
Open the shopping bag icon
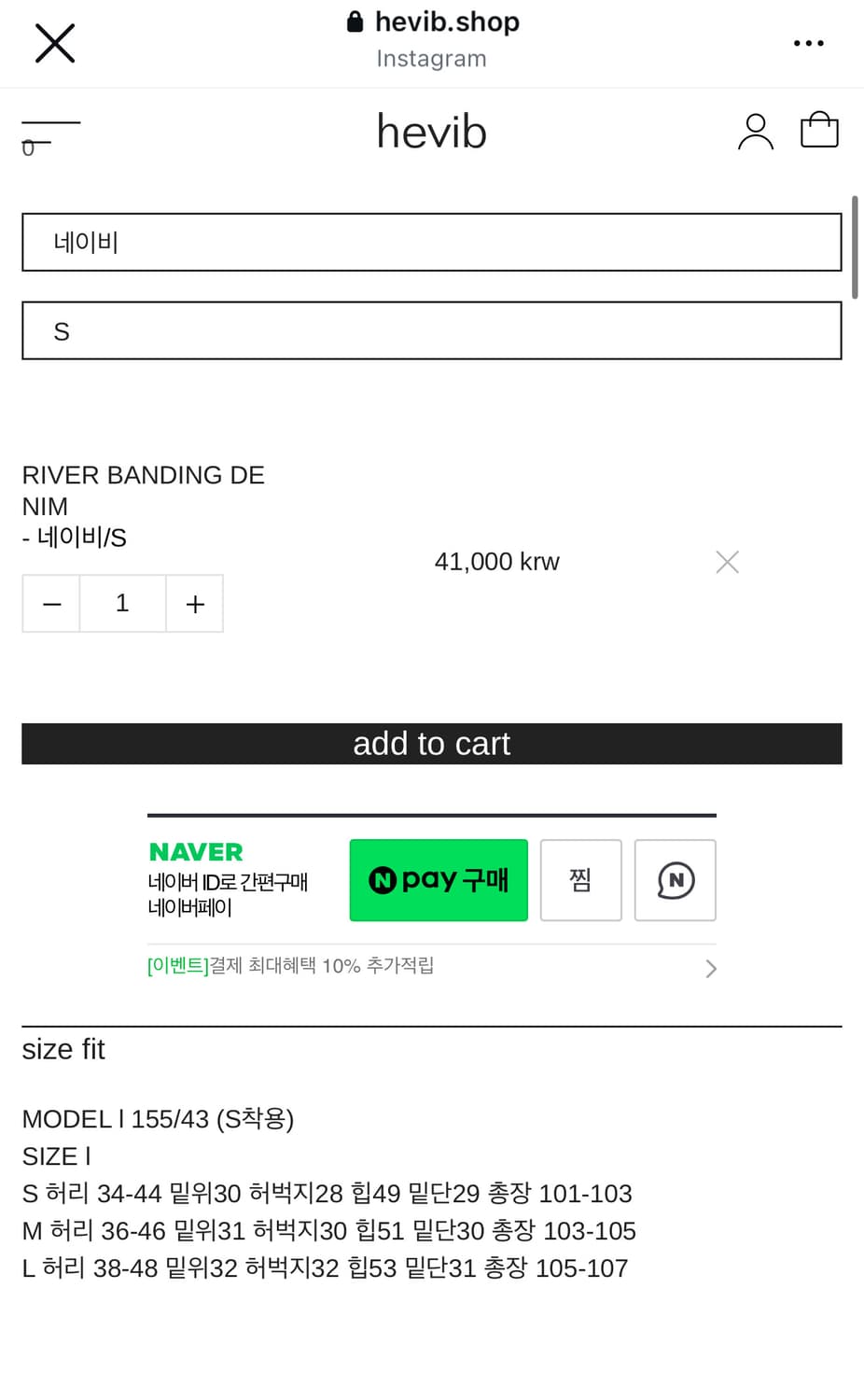click(819, 130)
